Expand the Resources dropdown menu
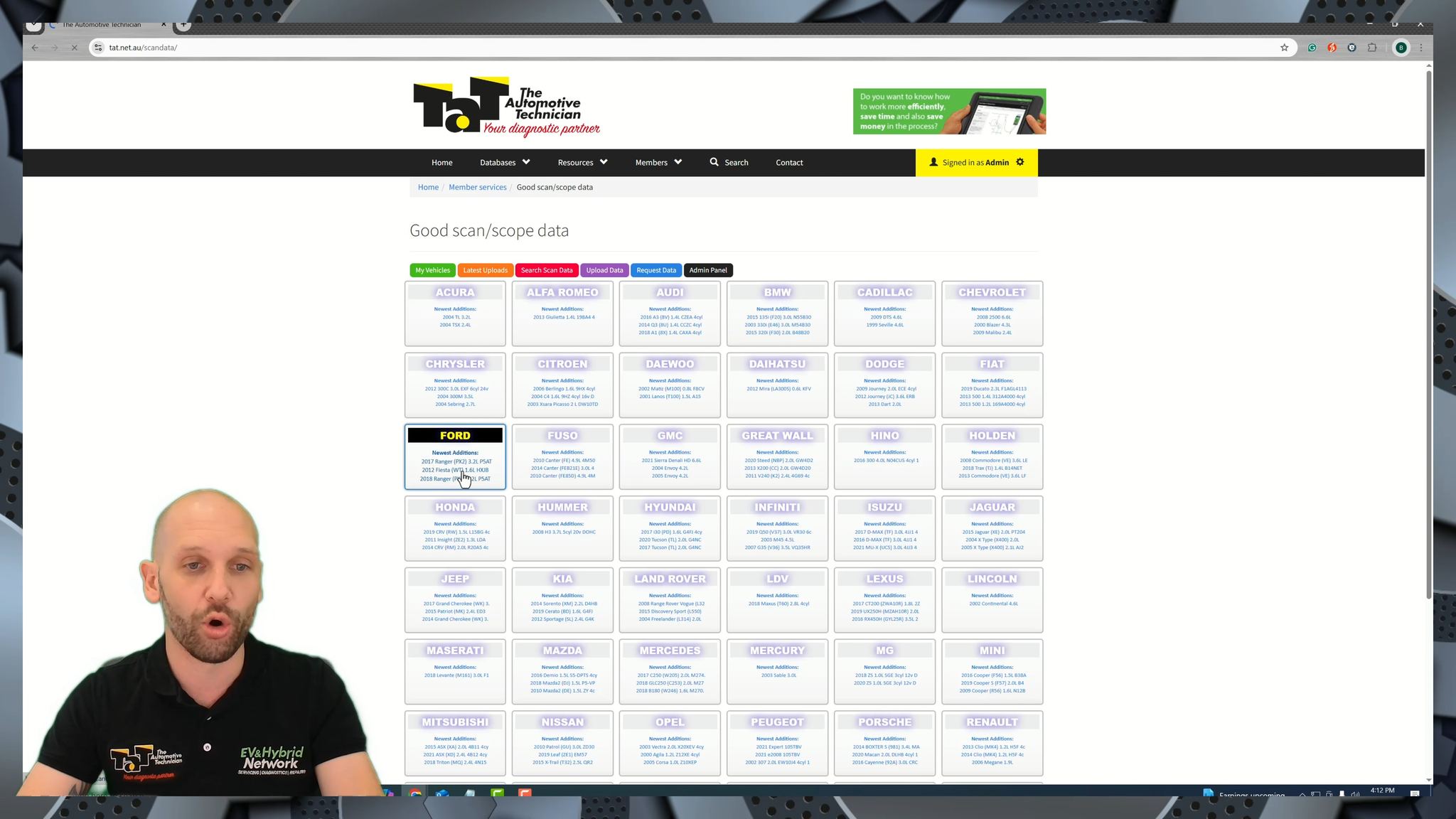1456x819 pixels. click(x=582, y=162)
